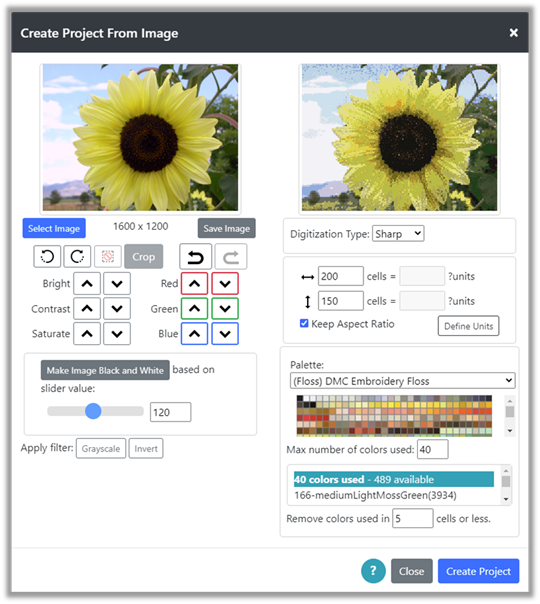Image resolution: width=540 pixels, height=604 pixels.
Task: Decrease Contrast with down arrow
Action: click(117, 309)
